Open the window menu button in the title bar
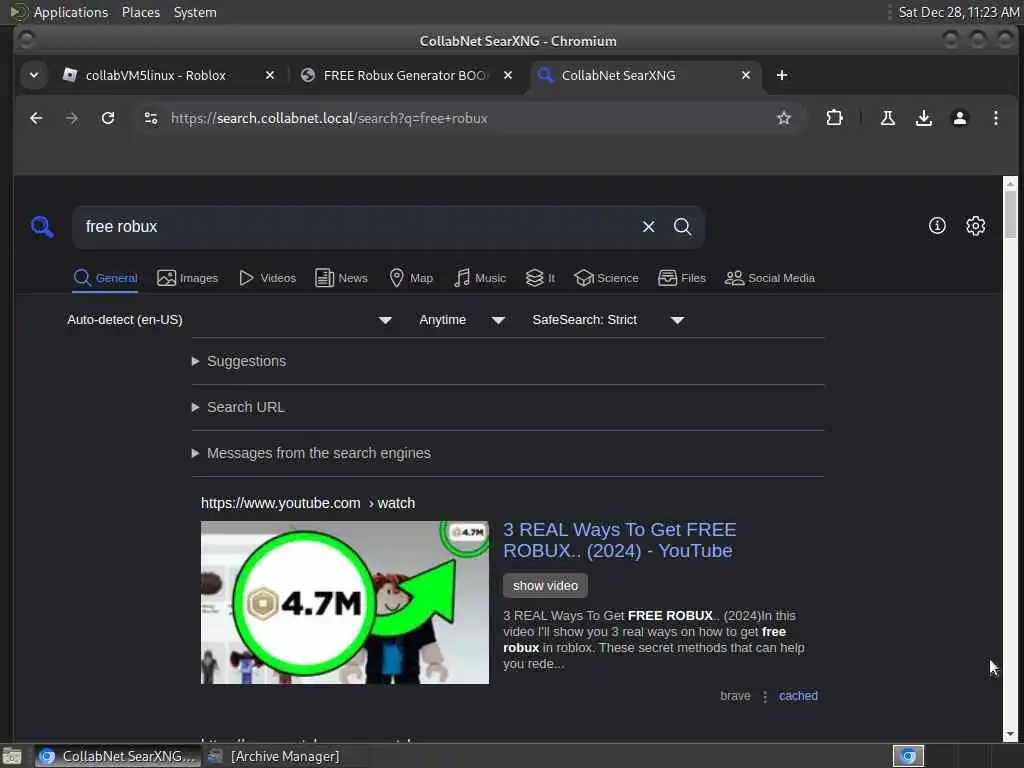This screenshot has height=768, width=1024. click(26, 40)
